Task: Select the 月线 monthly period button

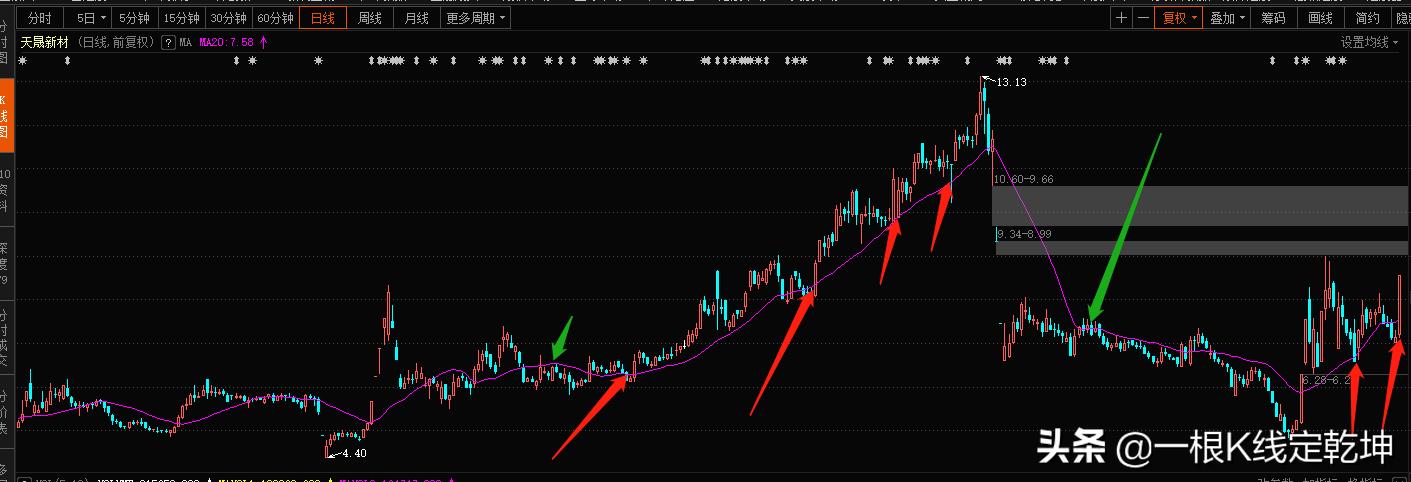Action: [417, 18]
